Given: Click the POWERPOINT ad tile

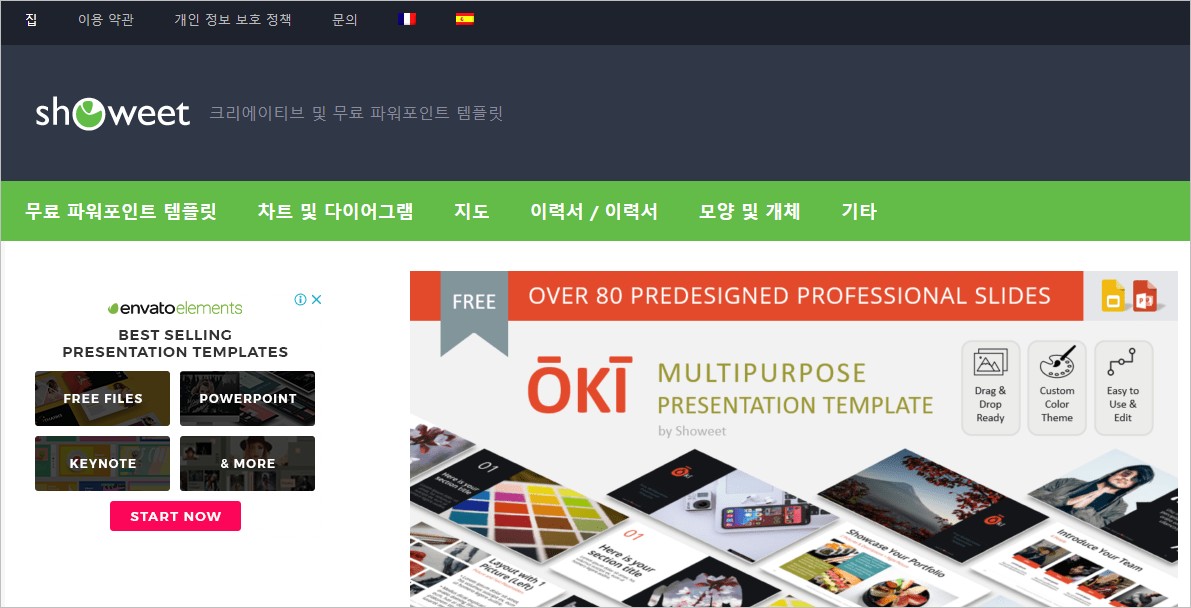Looking at the screenshot, I should [x=248, y=398].
